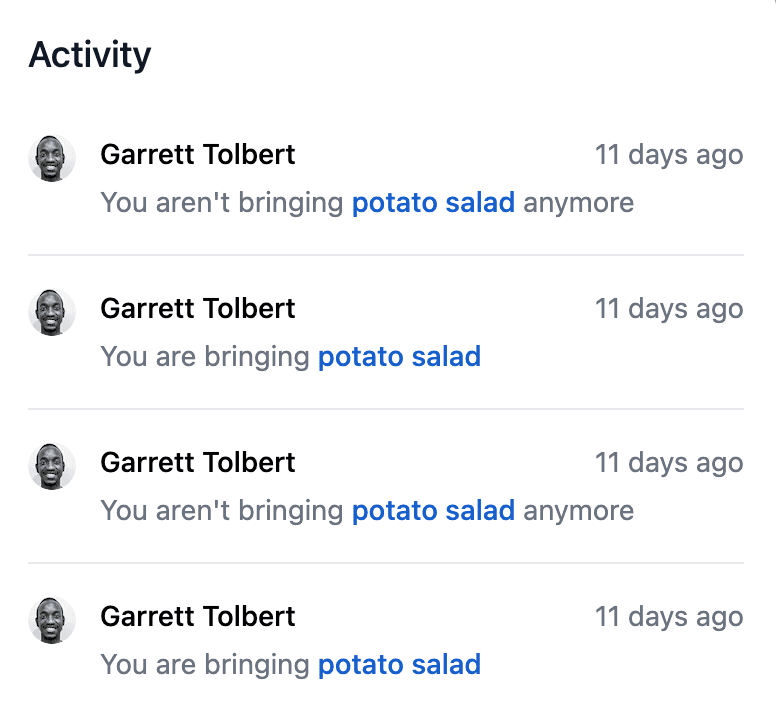Click Garrett Tolbert name in third entry
Image resolution: width=776 pixels, height=716 pixels.
coord(198,462)
